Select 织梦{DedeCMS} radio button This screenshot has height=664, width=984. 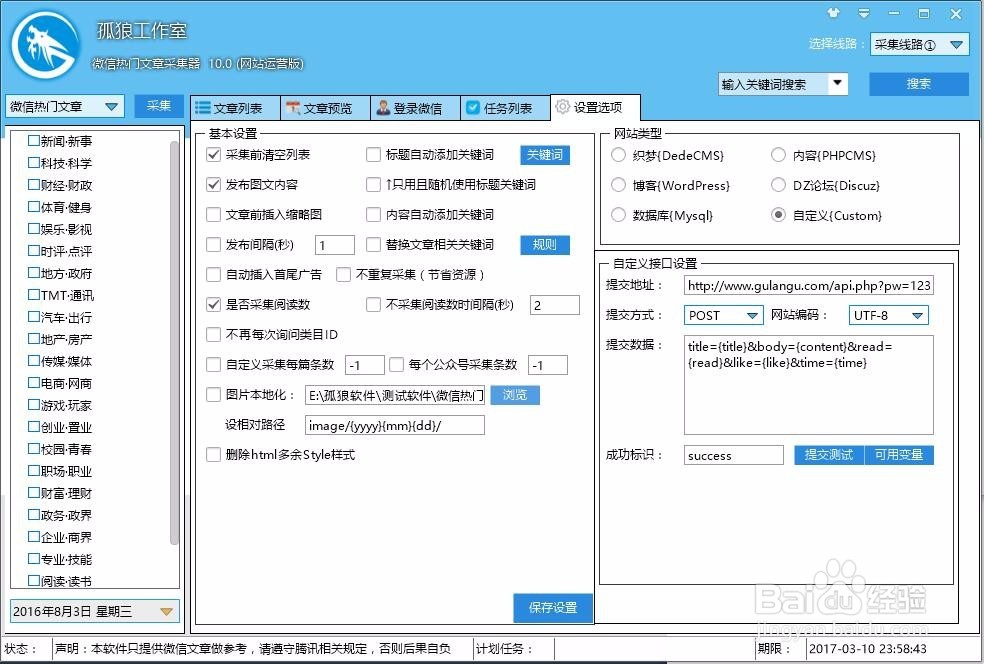[x=618, y=154]
